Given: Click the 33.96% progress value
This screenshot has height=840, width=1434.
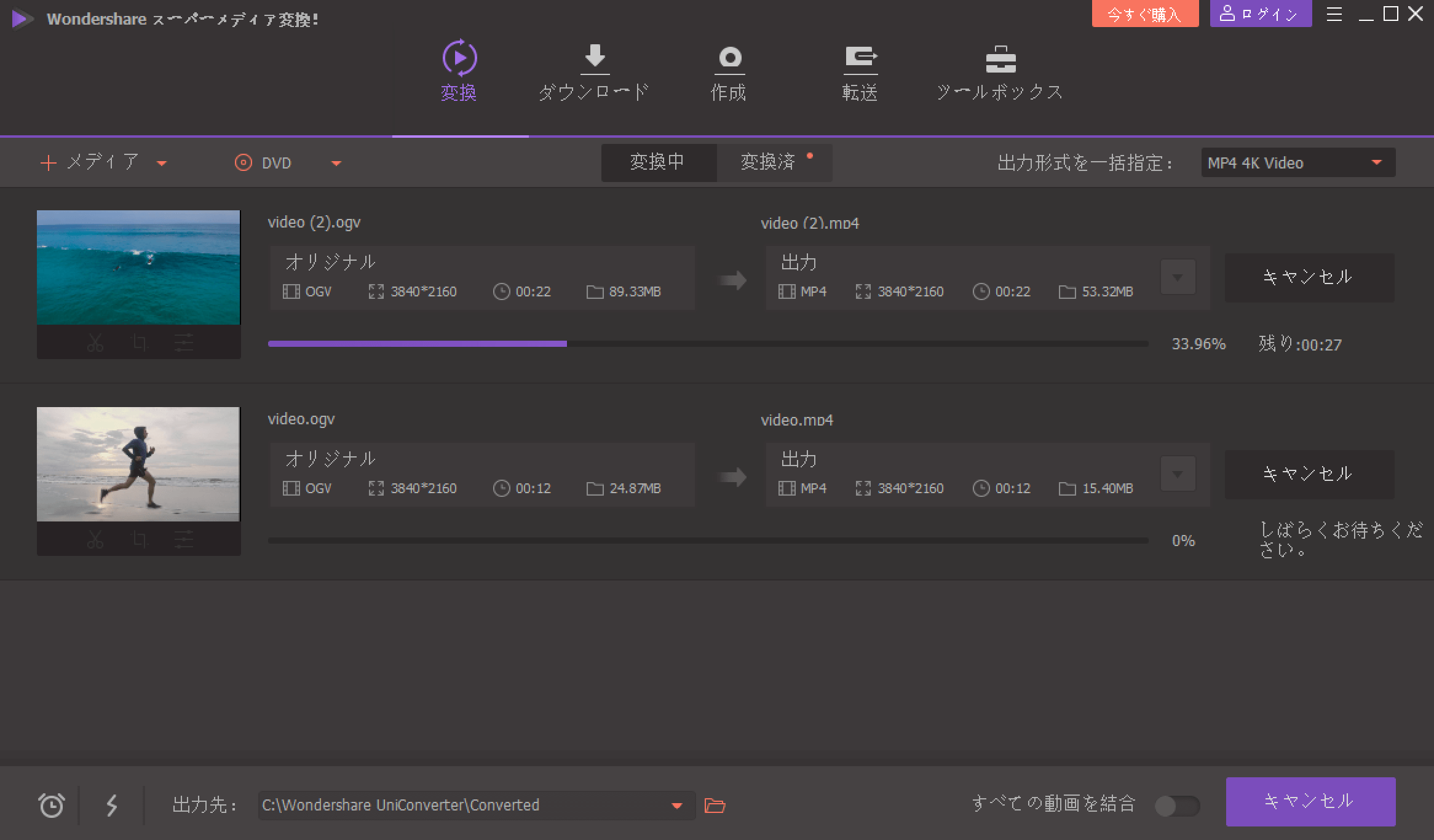Looking at the screenshot, I should tap(1198, 344).
